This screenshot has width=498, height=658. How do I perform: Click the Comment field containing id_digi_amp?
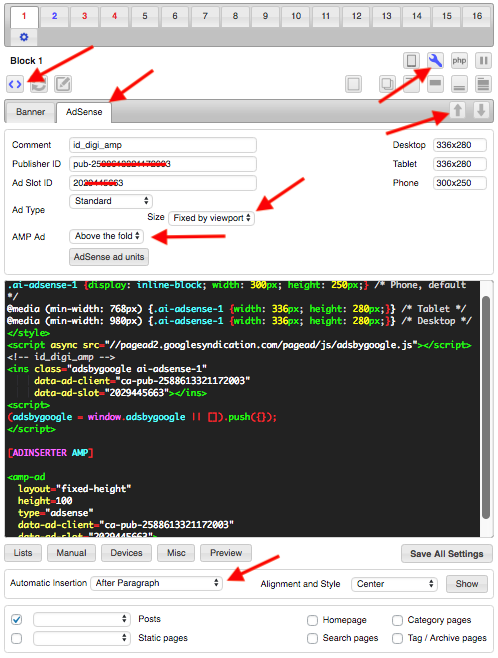[163, 145]
